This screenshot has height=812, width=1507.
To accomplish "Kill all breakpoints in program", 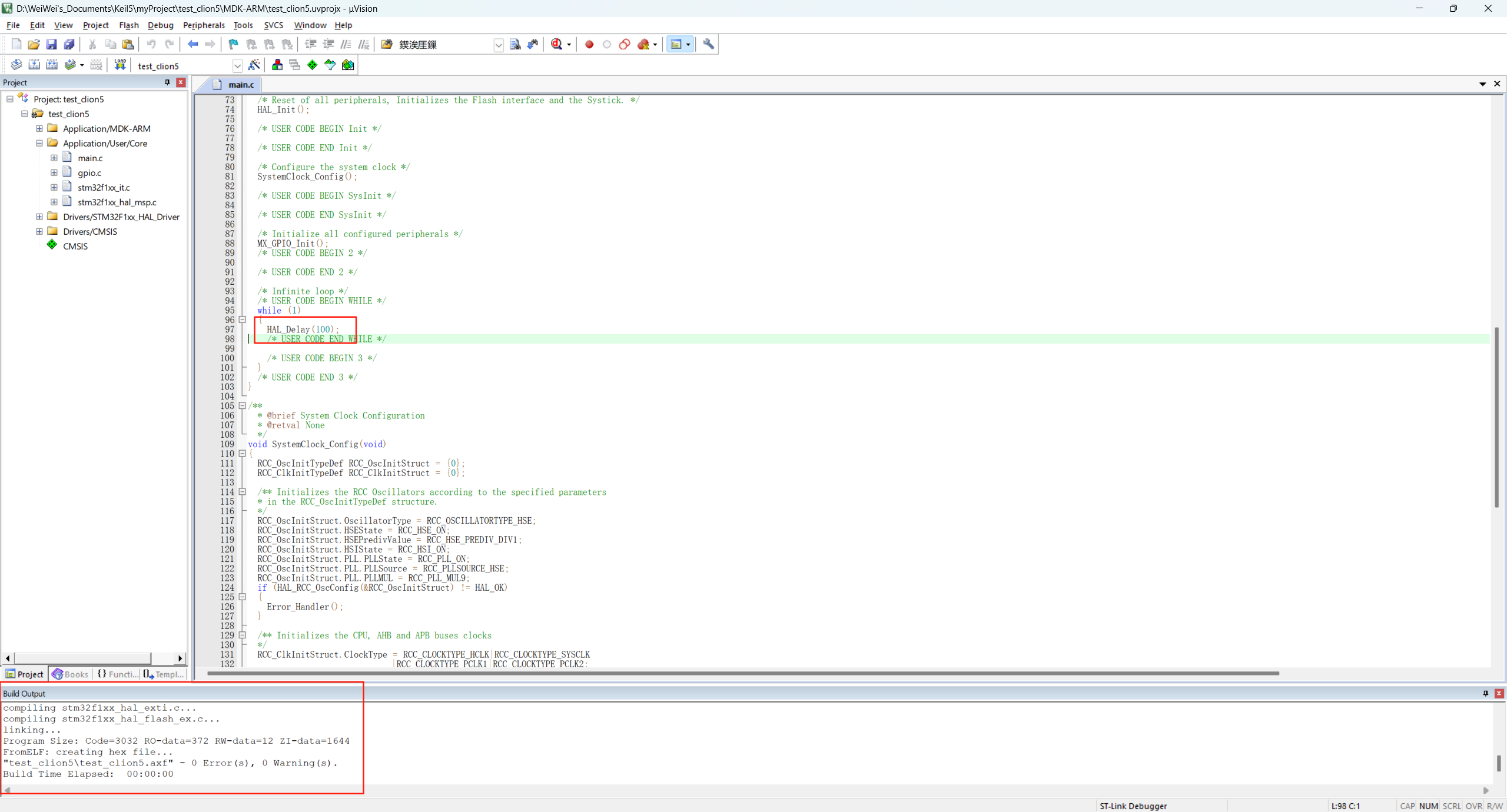I will (x=644, y=44).
